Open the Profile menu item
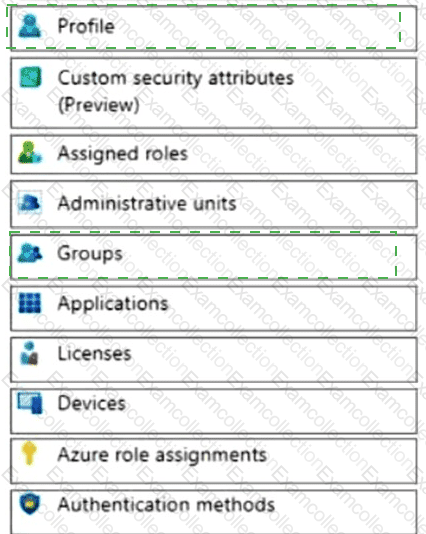This screenshot has height=534, width=426. click(214, 29)
